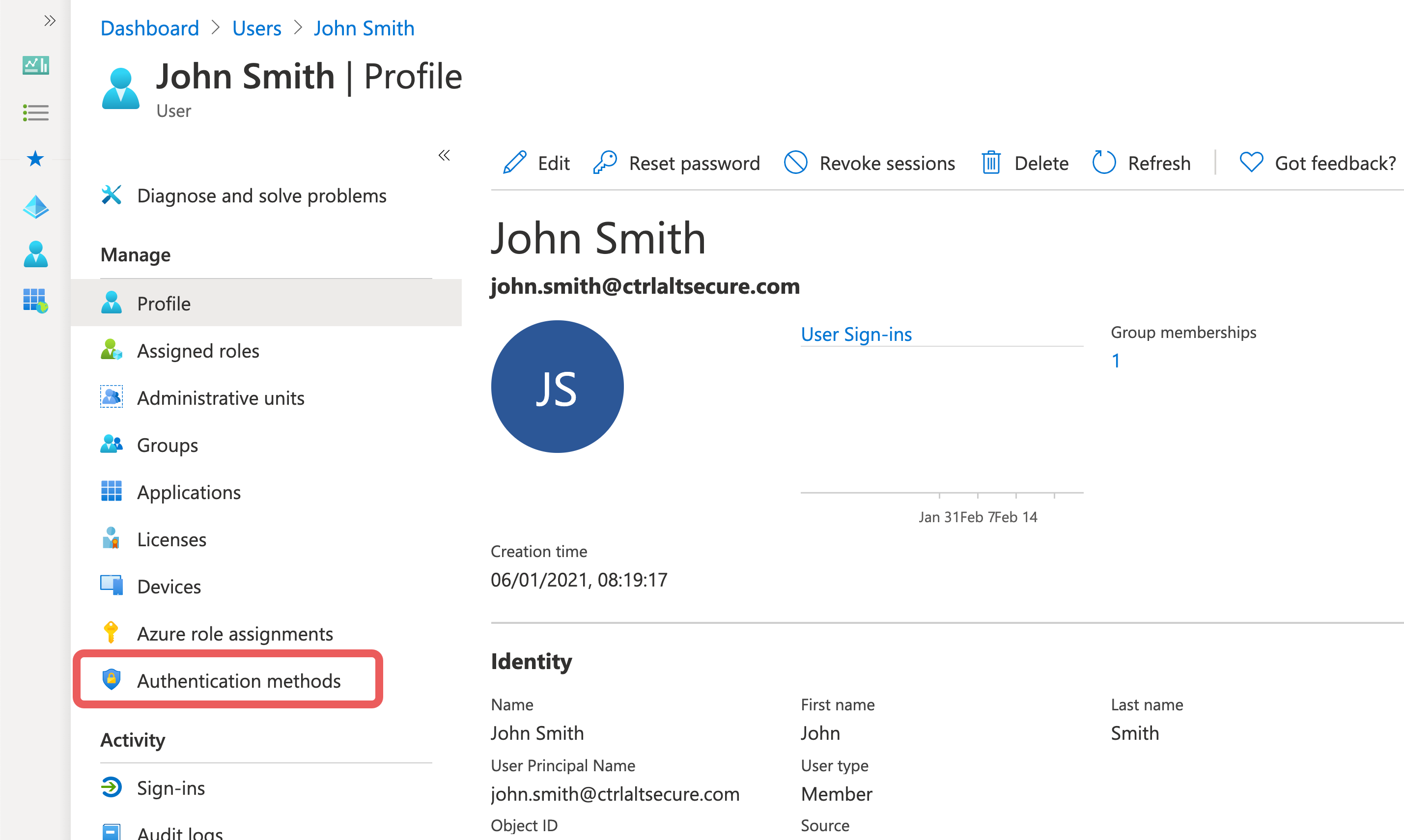Click the feedback heart icon

tap(1251, 163)
